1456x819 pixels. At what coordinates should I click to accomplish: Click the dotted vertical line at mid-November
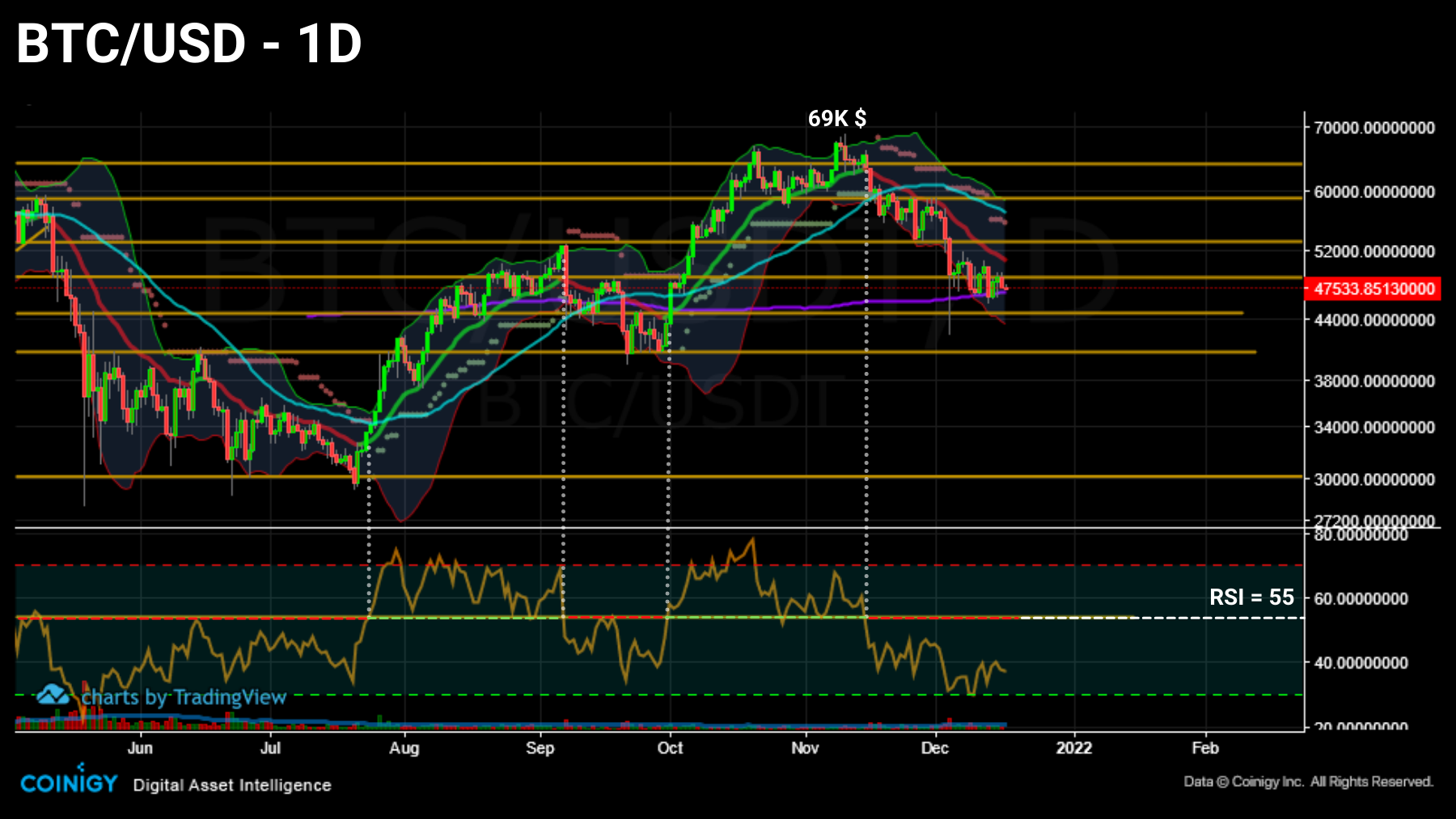pyautogui.click(x=866, y=404)
